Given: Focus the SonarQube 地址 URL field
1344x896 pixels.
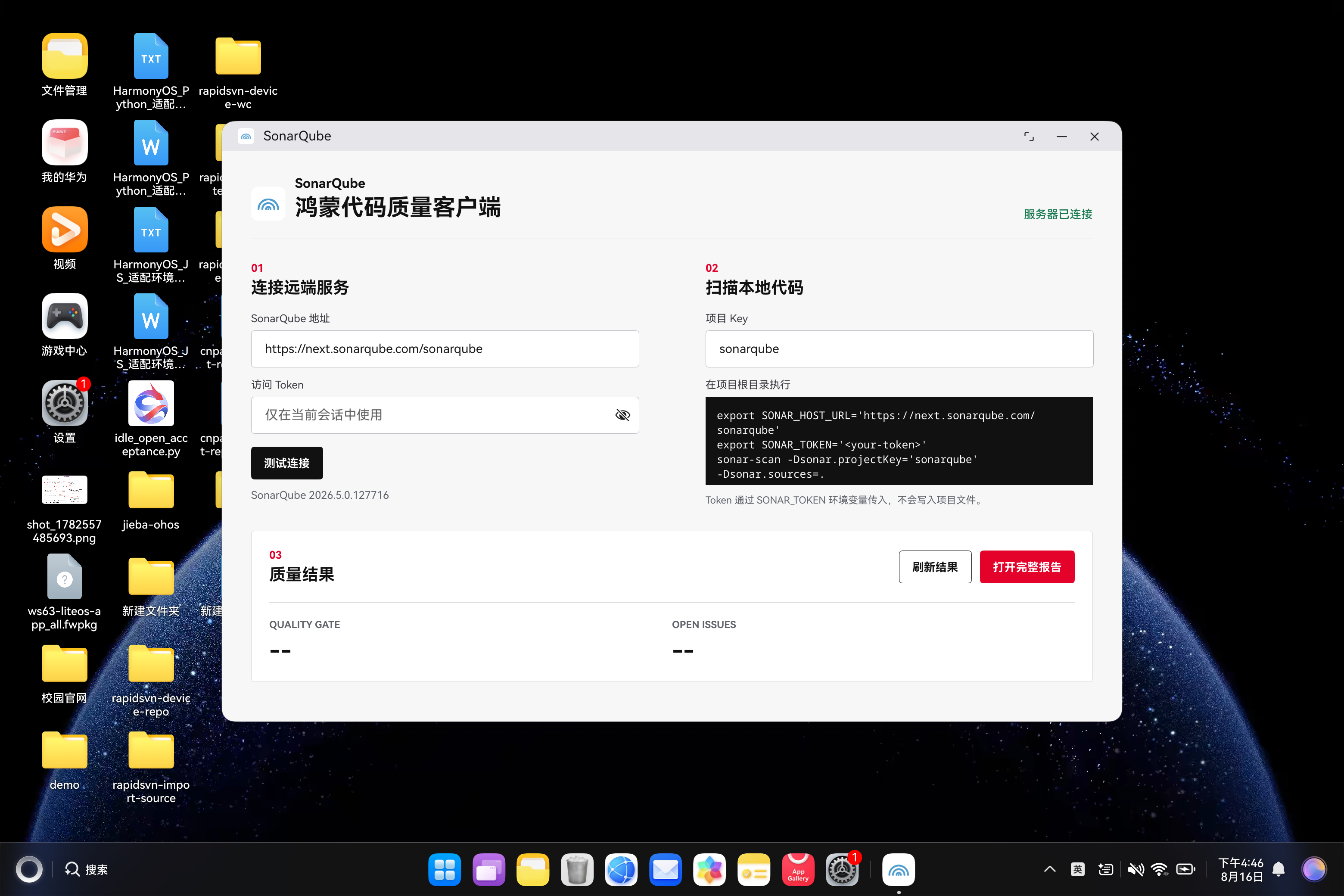Looking at the screenshot, I should coord(445,348).
